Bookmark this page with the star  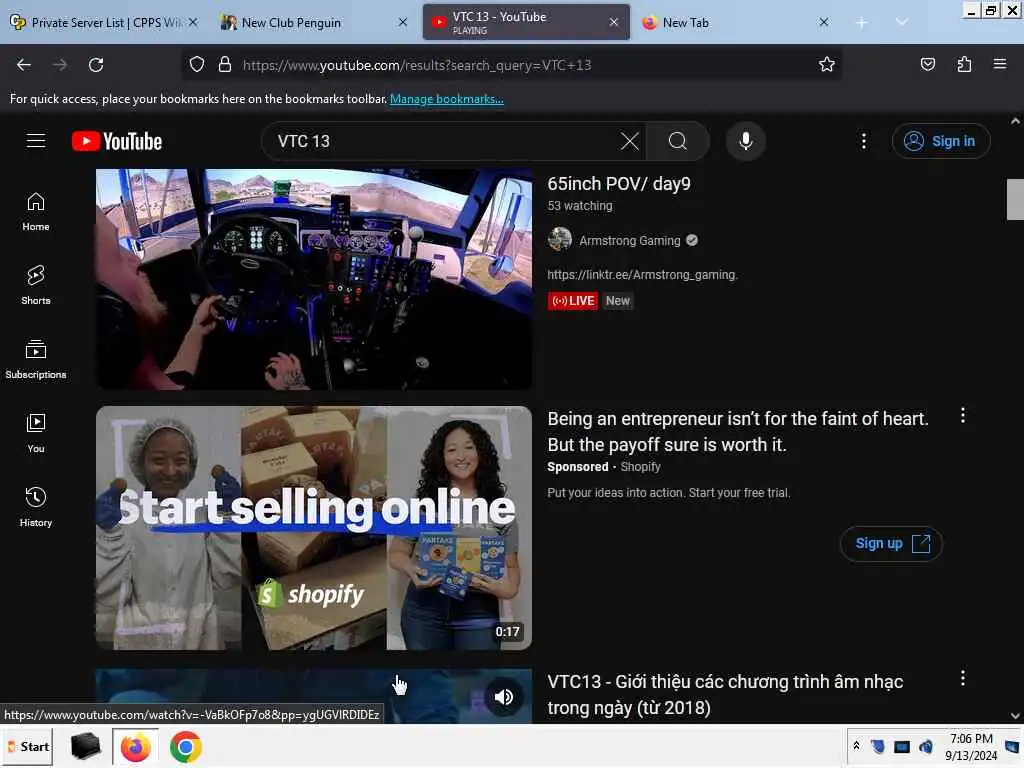pos(827,64)
